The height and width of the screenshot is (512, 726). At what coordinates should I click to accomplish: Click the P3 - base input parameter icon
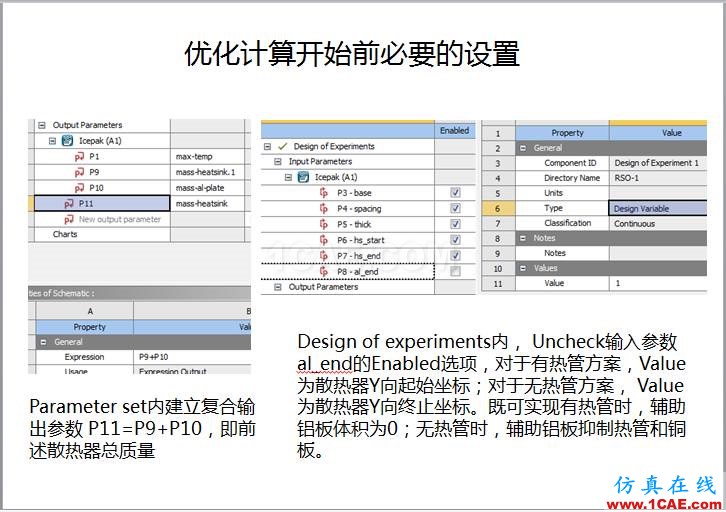(x=324, y=193)
